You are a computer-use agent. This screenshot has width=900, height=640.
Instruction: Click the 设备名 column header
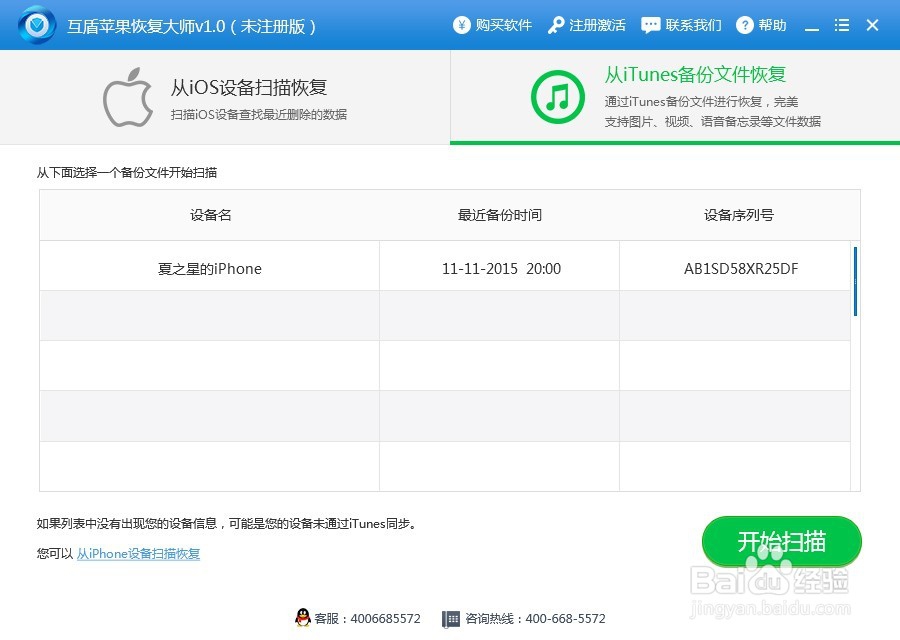tap(211, 215)
